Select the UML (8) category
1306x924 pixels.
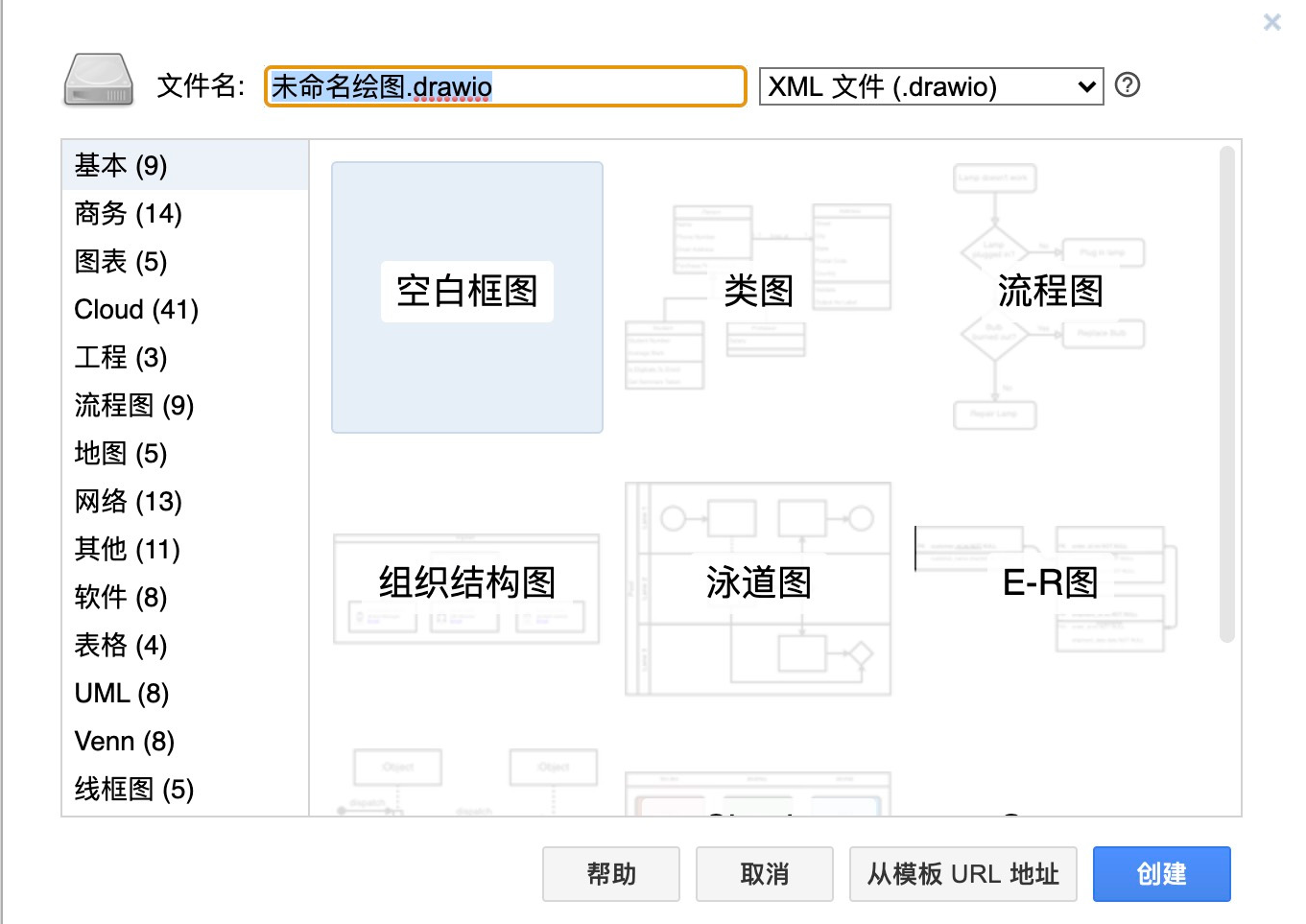185,693
